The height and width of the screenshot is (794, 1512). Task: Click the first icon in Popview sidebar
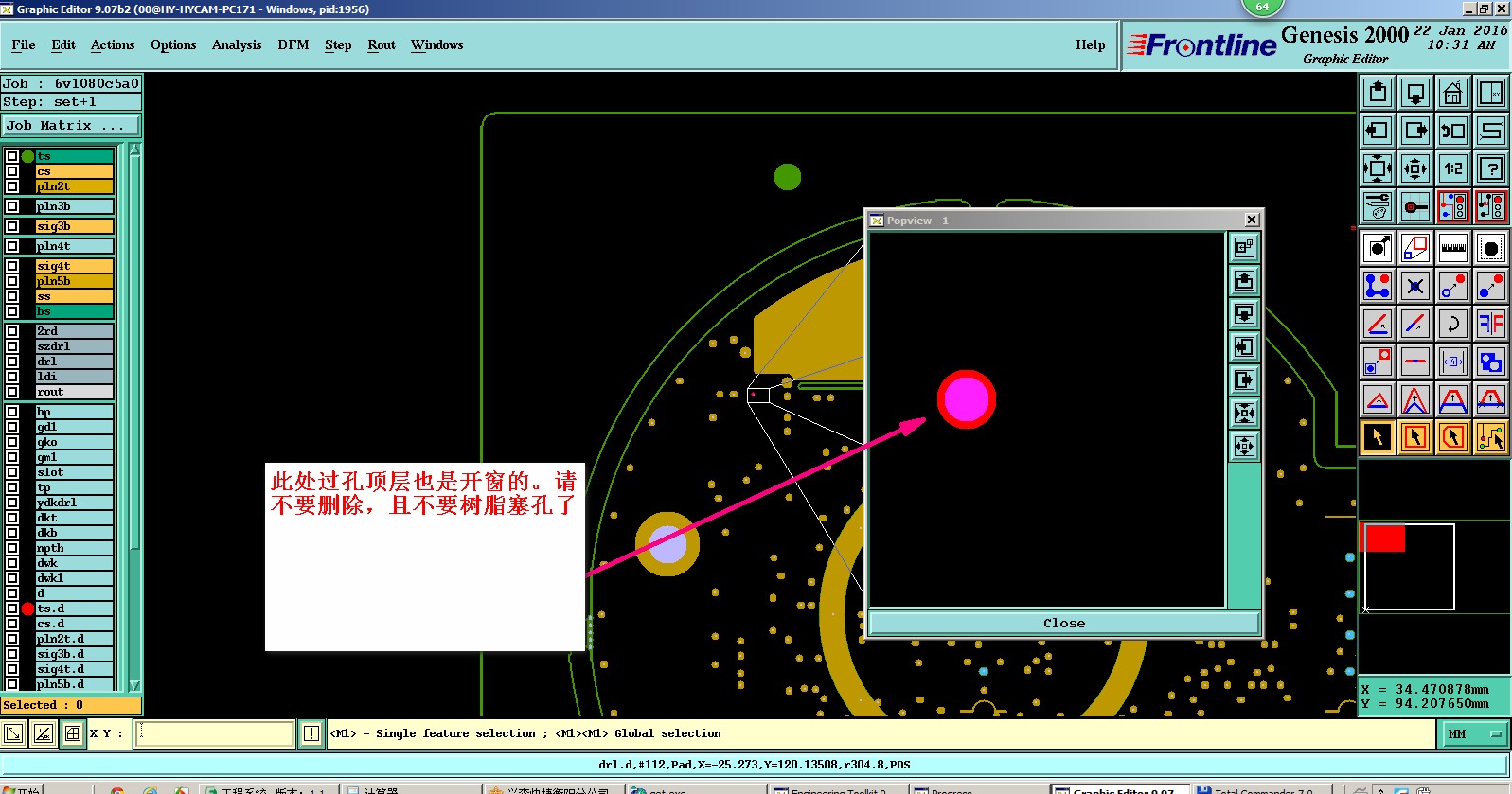(1244, 248)
